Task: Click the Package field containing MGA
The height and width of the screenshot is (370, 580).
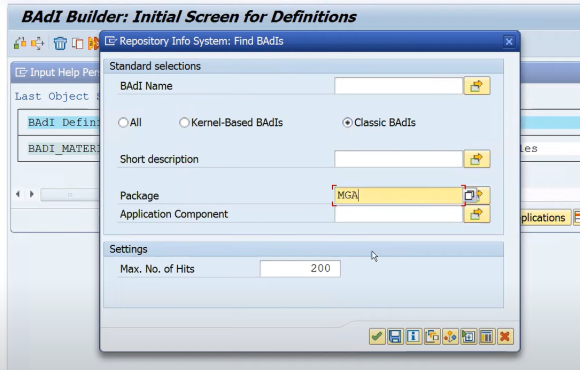Action: click(398, 195)
